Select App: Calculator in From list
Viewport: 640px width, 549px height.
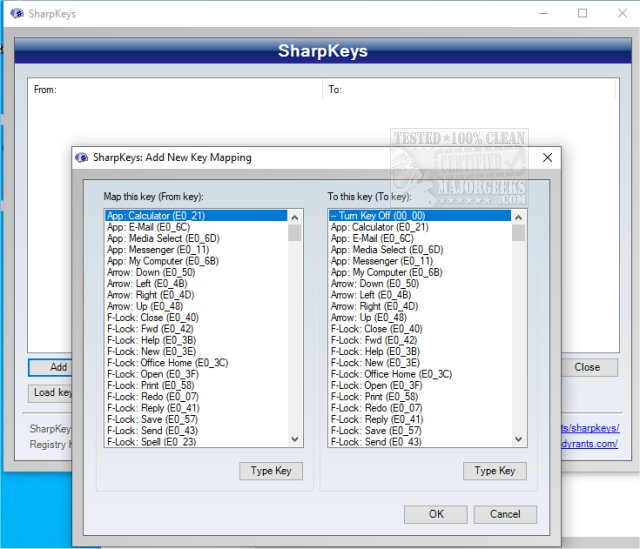point(196,216)
